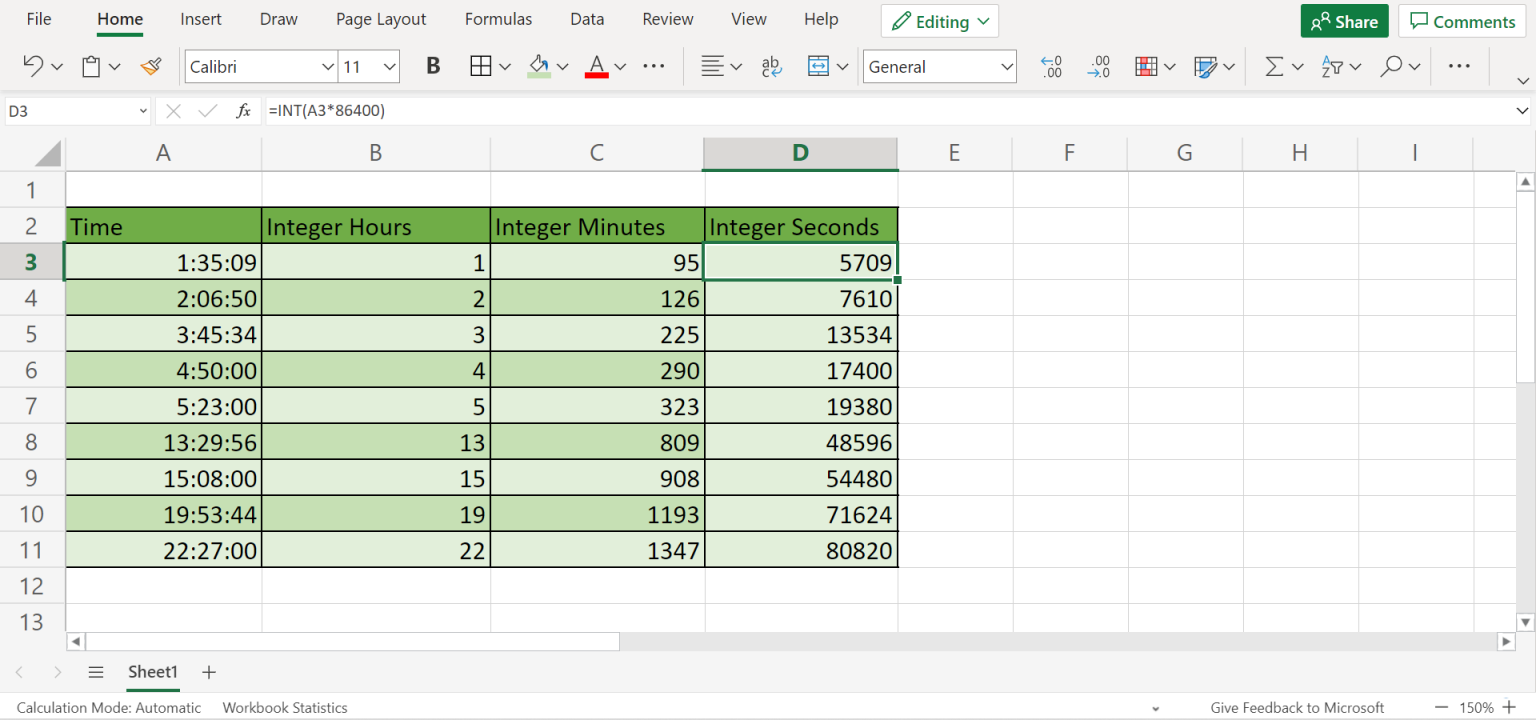Open the Find magnifier icon
The image size is (1536, 720).
(1391, 66)
